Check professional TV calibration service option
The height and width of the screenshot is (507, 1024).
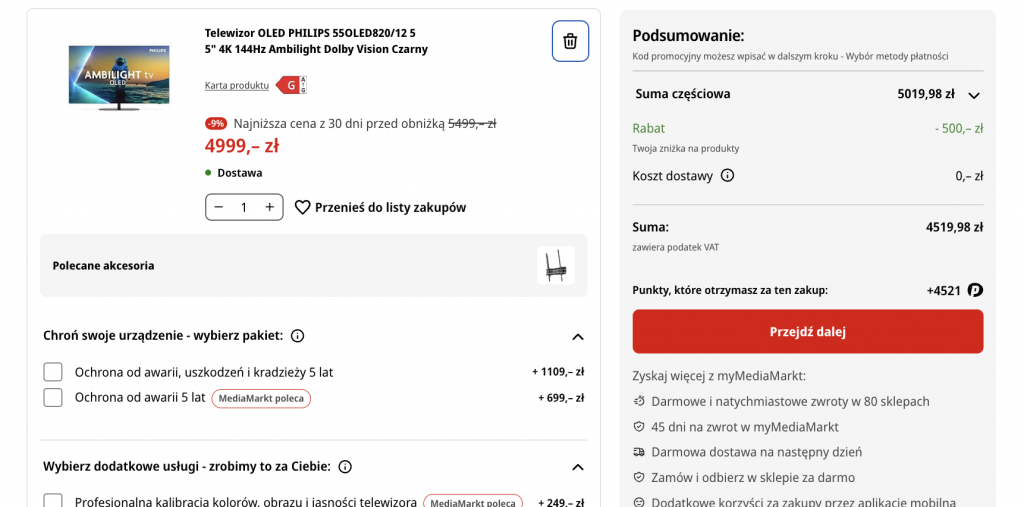point(53,500)
